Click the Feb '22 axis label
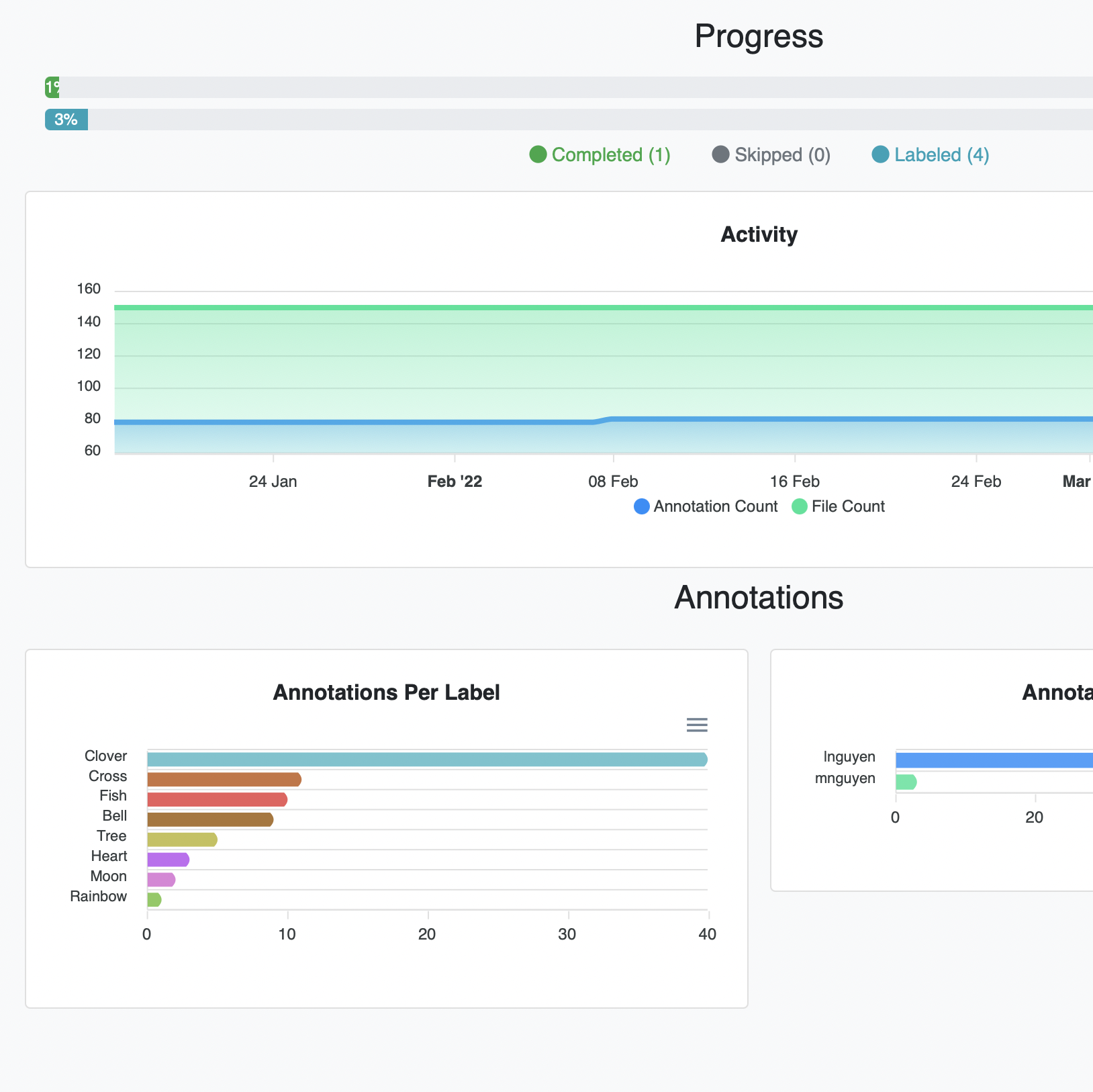Image resolution: width=1093 pixels, height=1092 pixels. pyautogui.click(x=455, y=482)
